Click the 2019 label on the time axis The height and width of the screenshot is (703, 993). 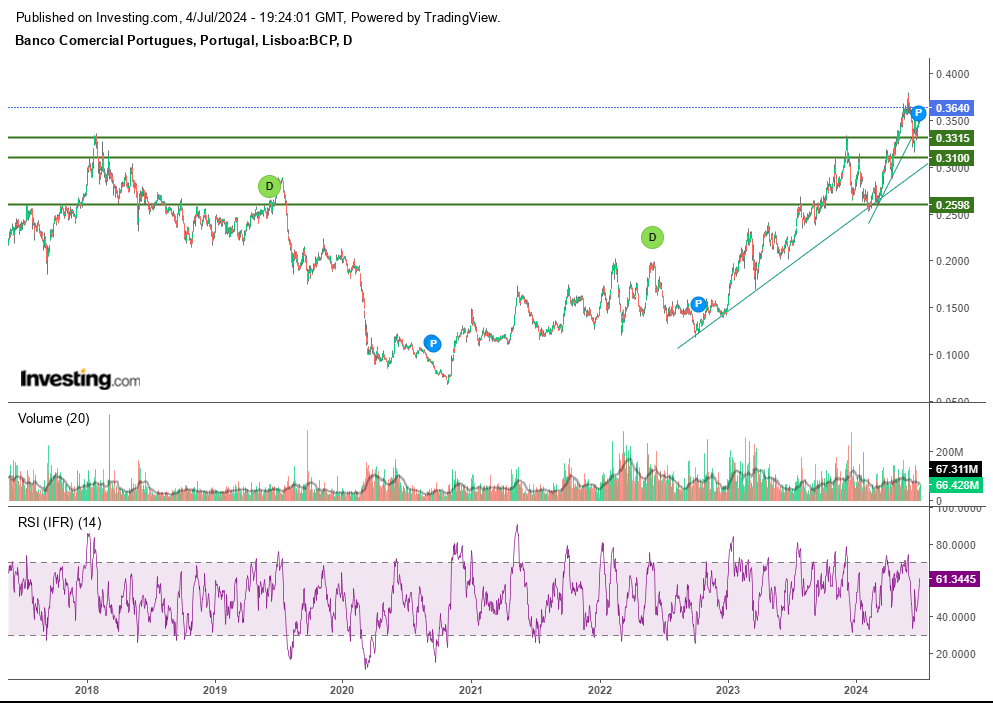click(215, 690)
